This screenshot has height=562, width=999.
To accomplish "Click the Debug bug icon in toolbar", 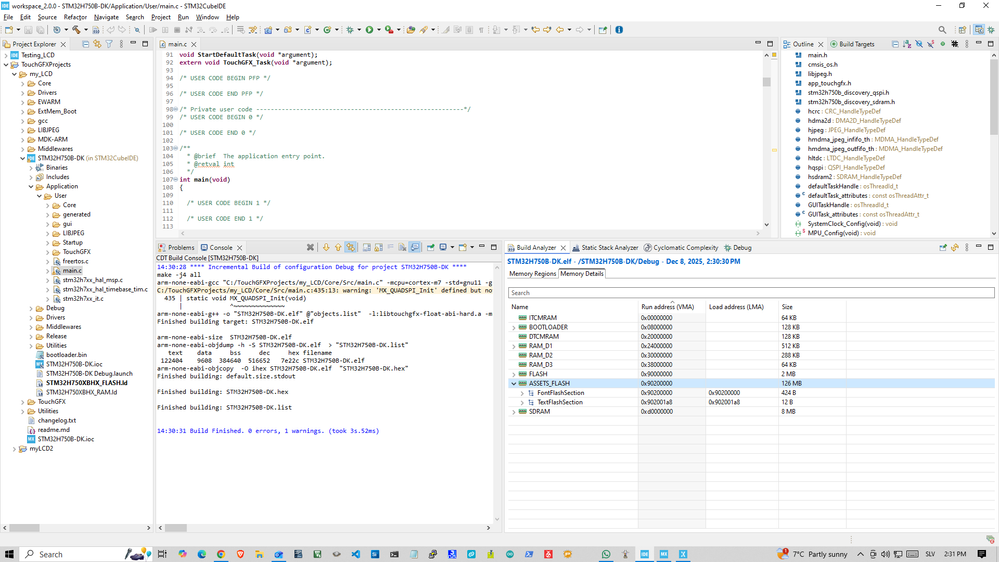I will [x=350, y=30].
